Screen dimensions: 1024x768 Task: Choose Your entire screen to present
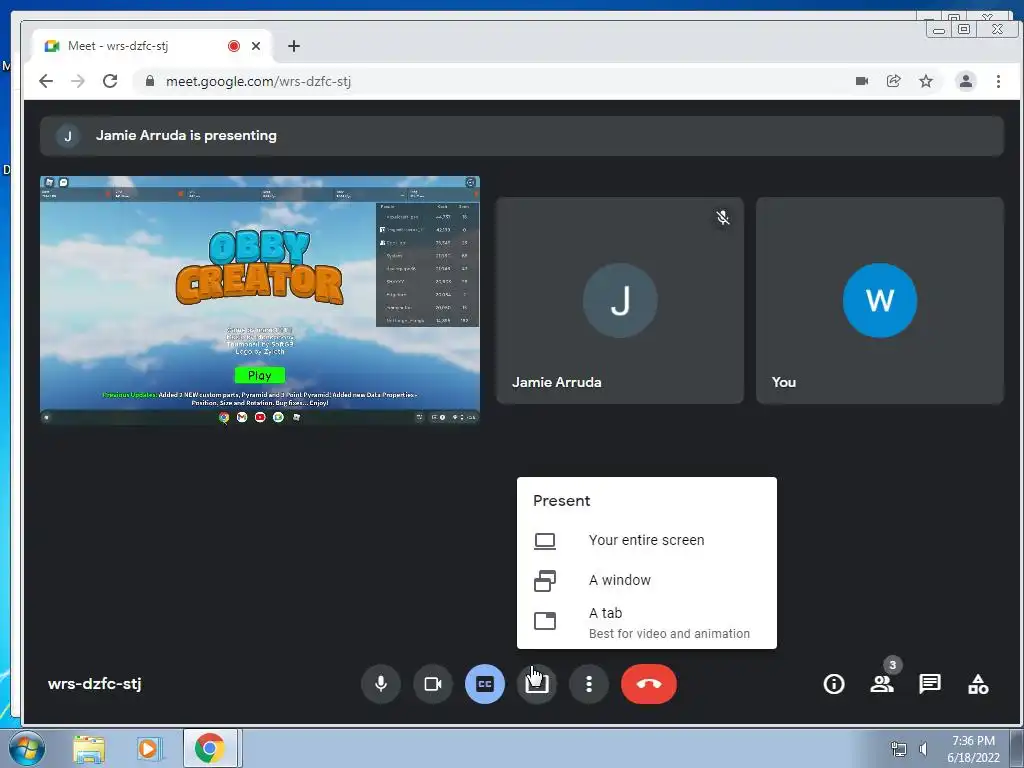click(647, 540)
